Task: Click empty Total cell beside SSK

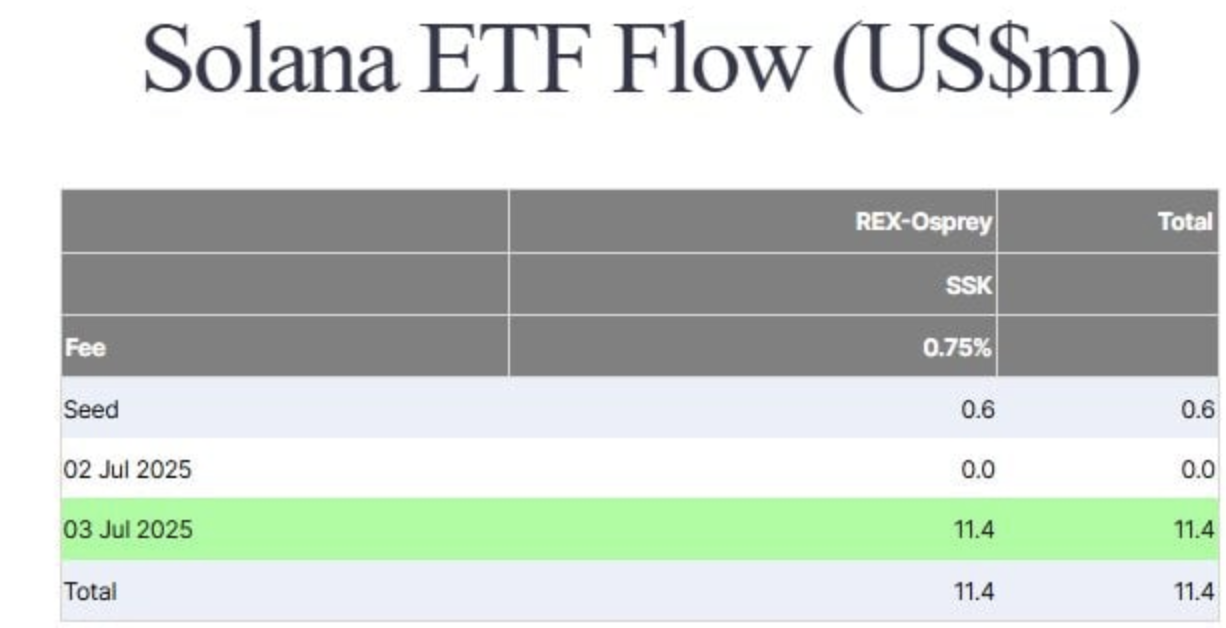Action: [1108, 284]
